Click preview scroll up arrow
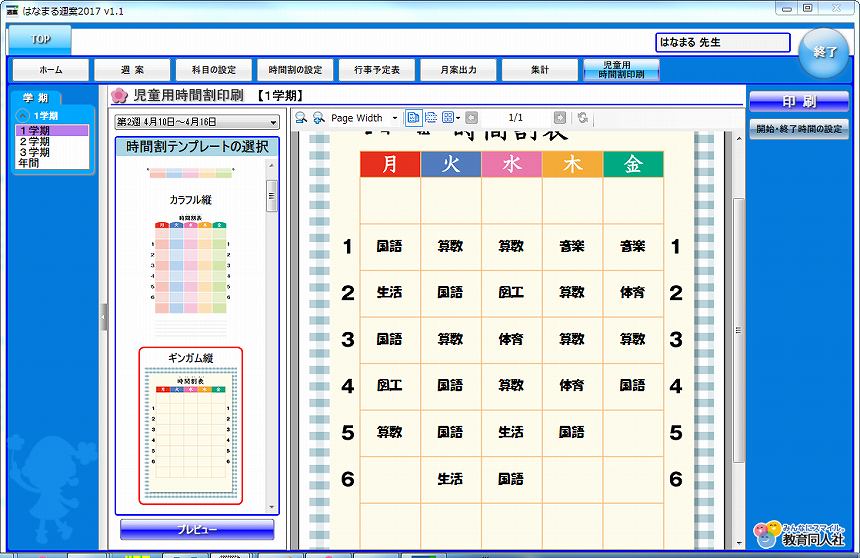The height and width of the screenshot is (558, 860). 739,138
